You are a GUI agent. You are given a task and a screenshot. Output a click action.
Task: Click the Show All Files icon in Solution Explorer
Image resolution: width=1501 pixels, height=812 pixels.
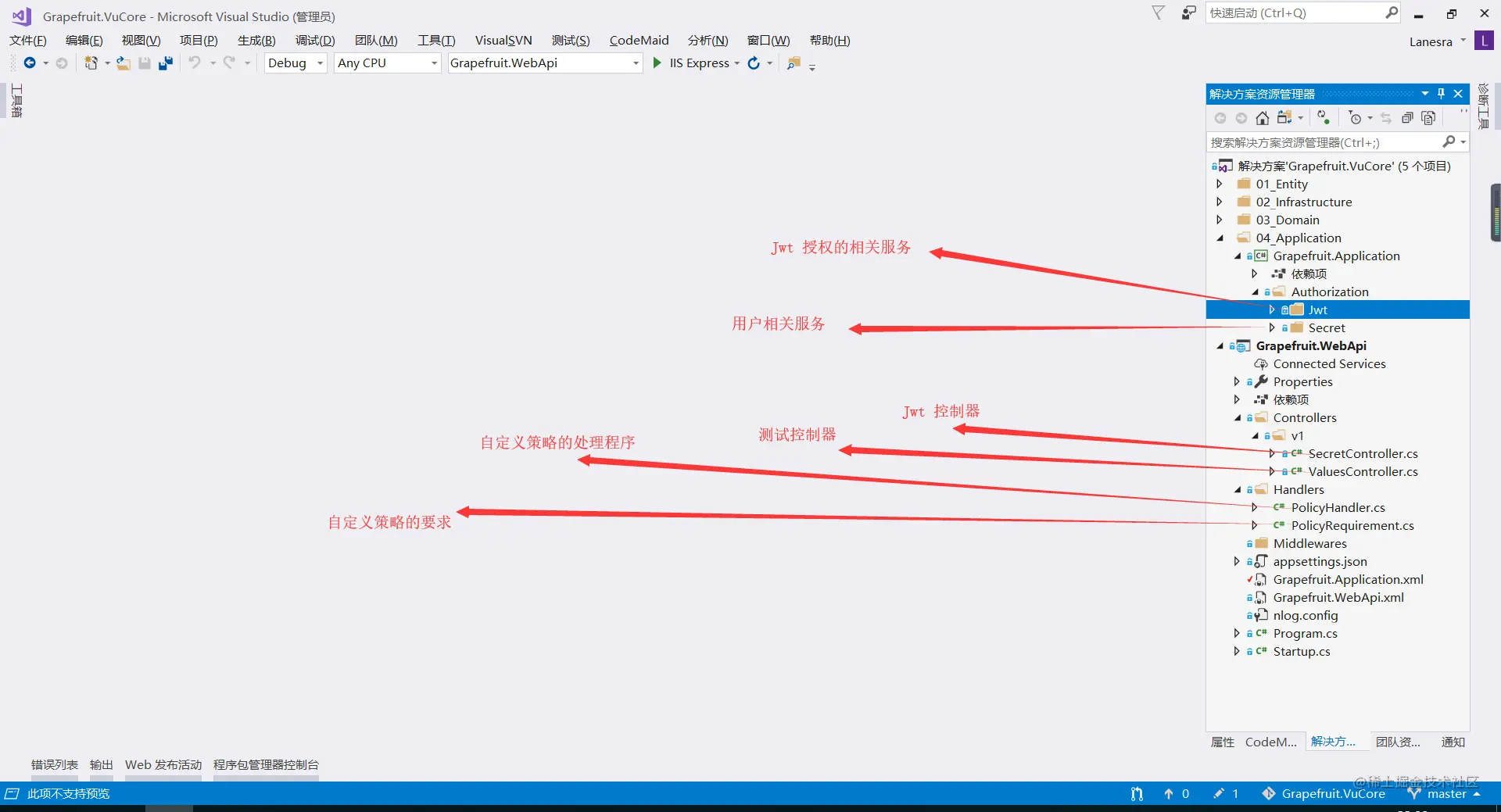[1428, 118]
